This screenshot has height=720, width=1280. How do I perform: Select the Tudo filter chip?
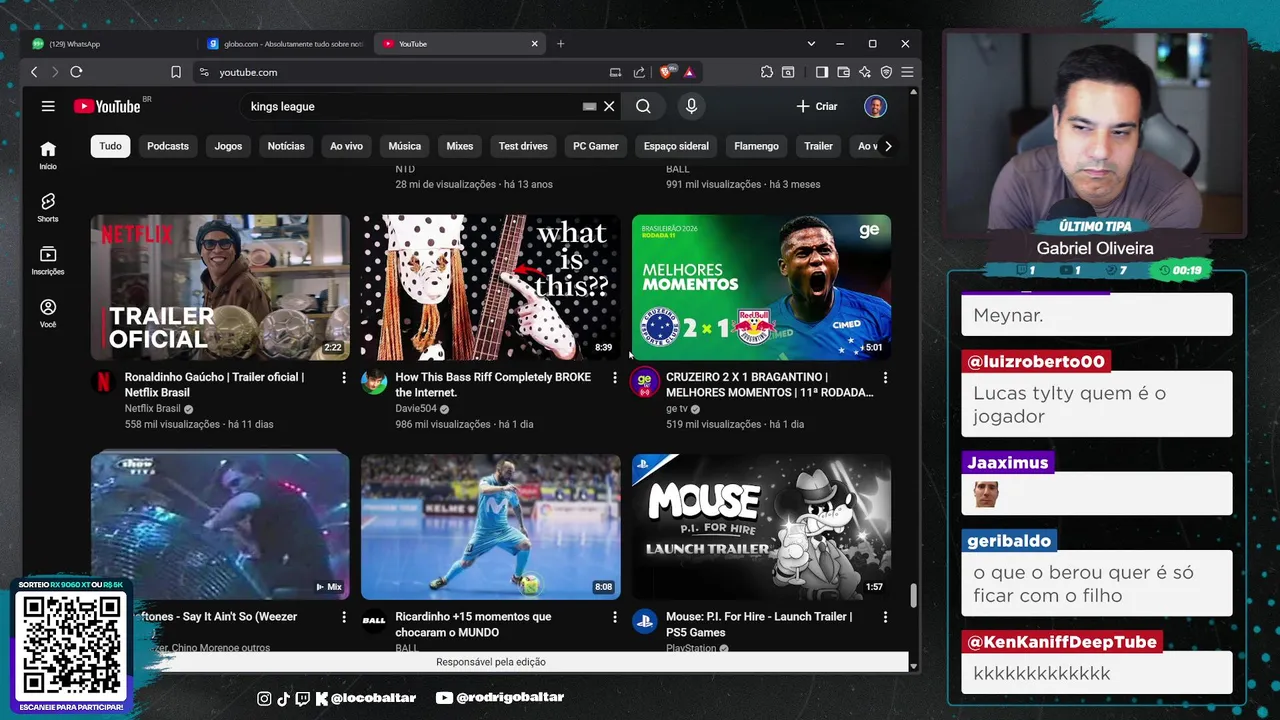111,146
